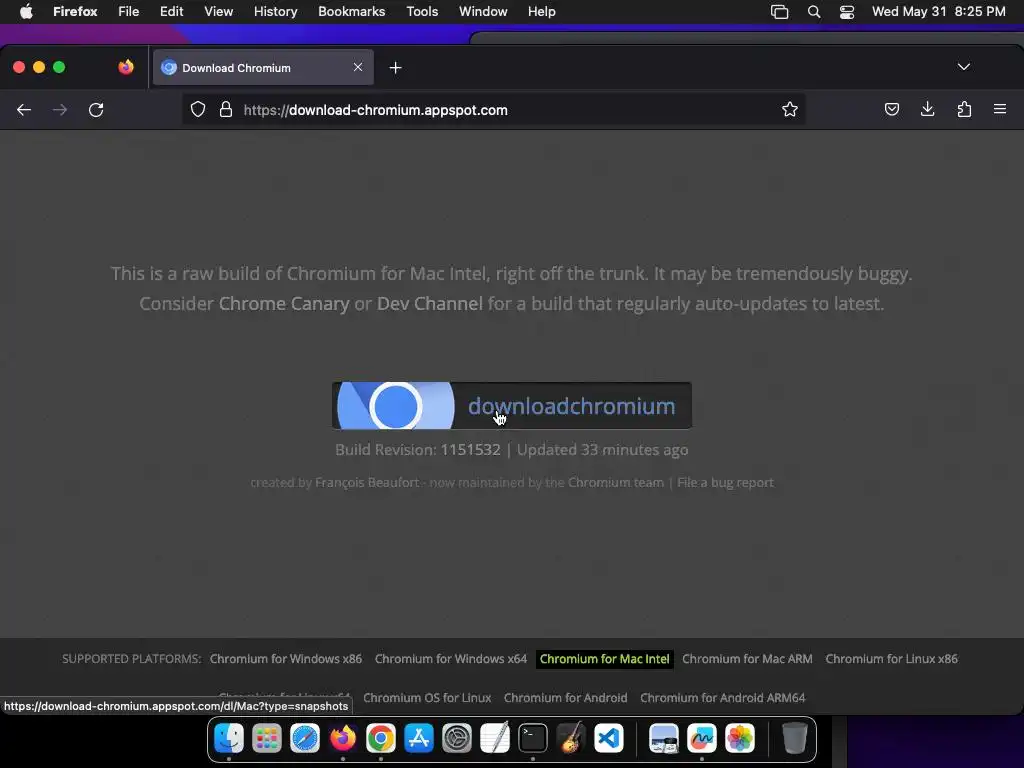Open the History menu

tap(276, 12)
